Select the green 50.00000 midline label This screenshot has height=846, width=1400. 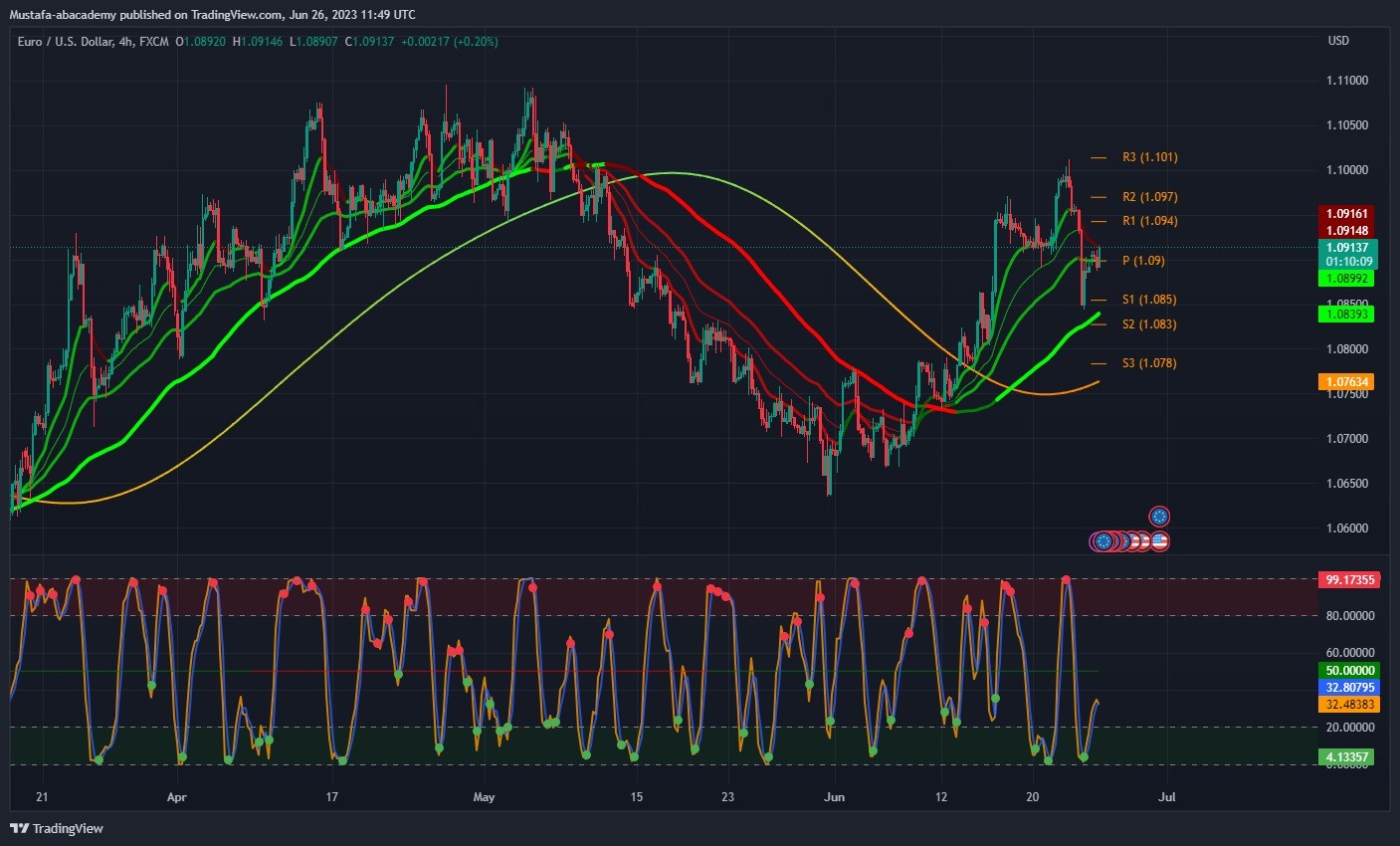1349,671
